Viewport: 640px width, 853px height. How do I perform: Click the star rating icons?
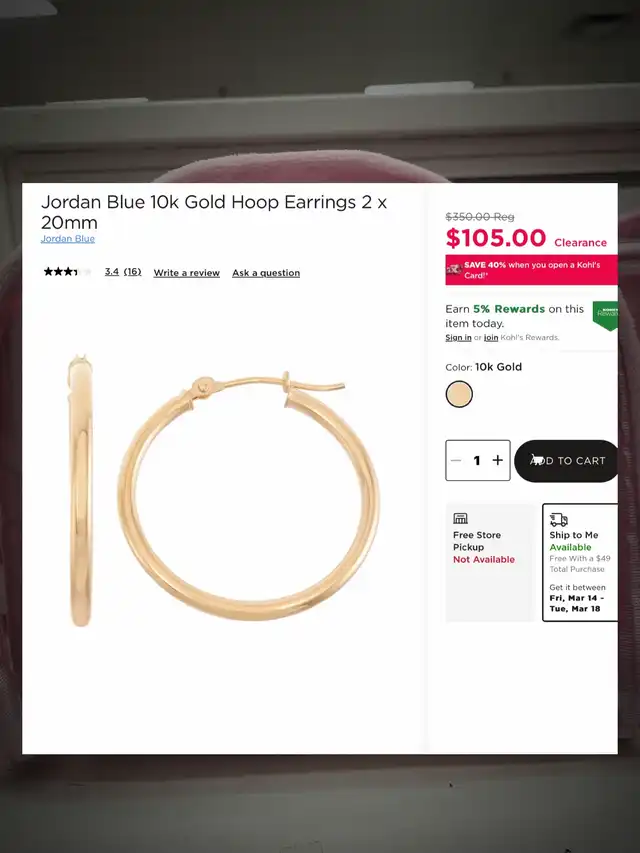tap(65, 272)
